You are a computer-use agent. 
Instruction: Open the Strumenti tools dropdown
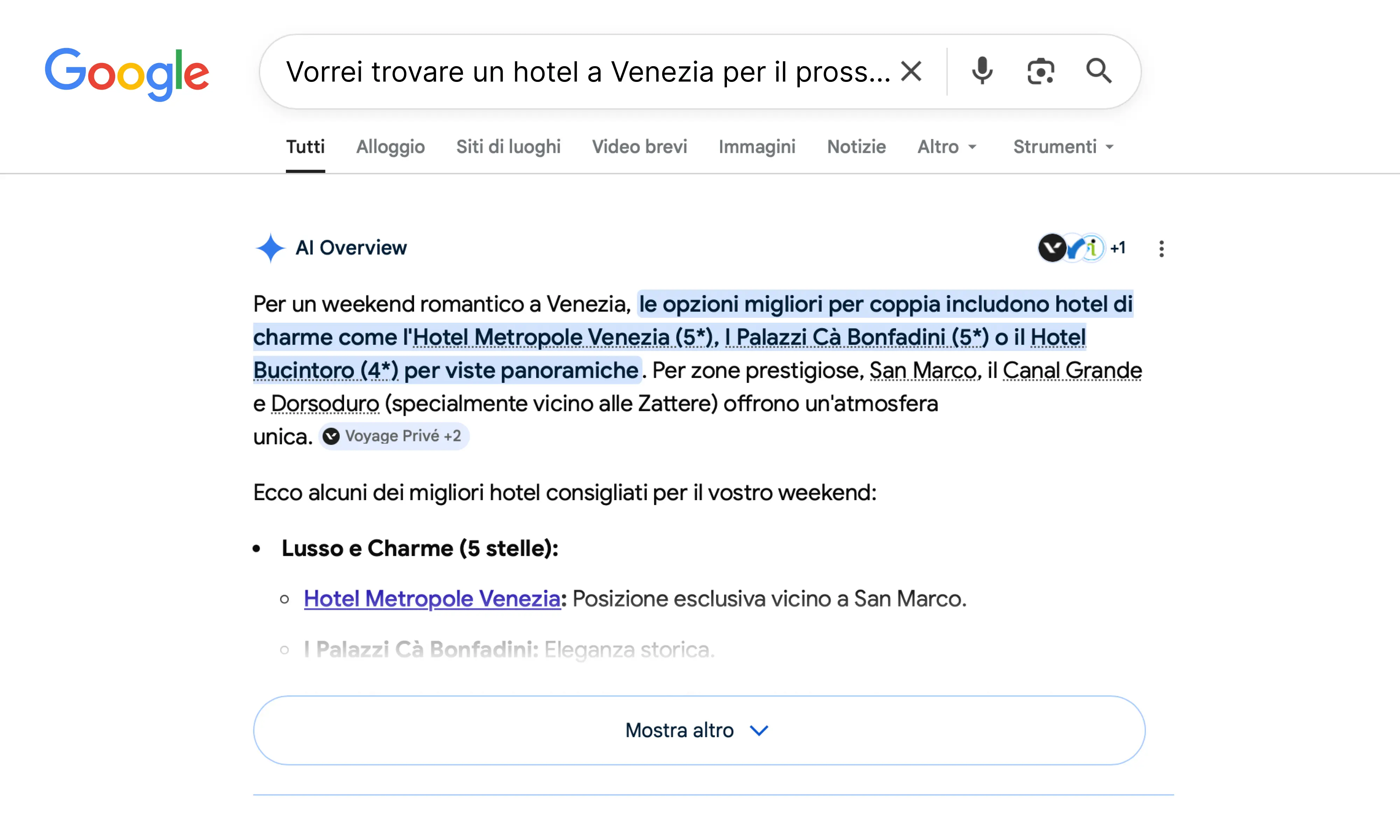coord(1063,147)
